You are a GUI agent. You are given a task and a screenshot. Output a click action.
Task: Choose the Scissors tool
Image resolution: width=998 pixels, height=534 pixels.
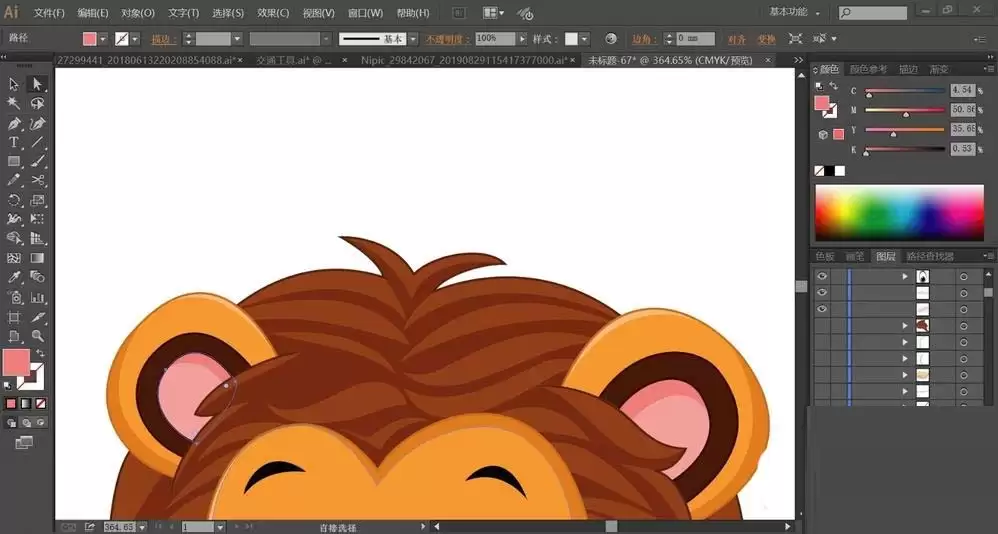click(38, 181)
